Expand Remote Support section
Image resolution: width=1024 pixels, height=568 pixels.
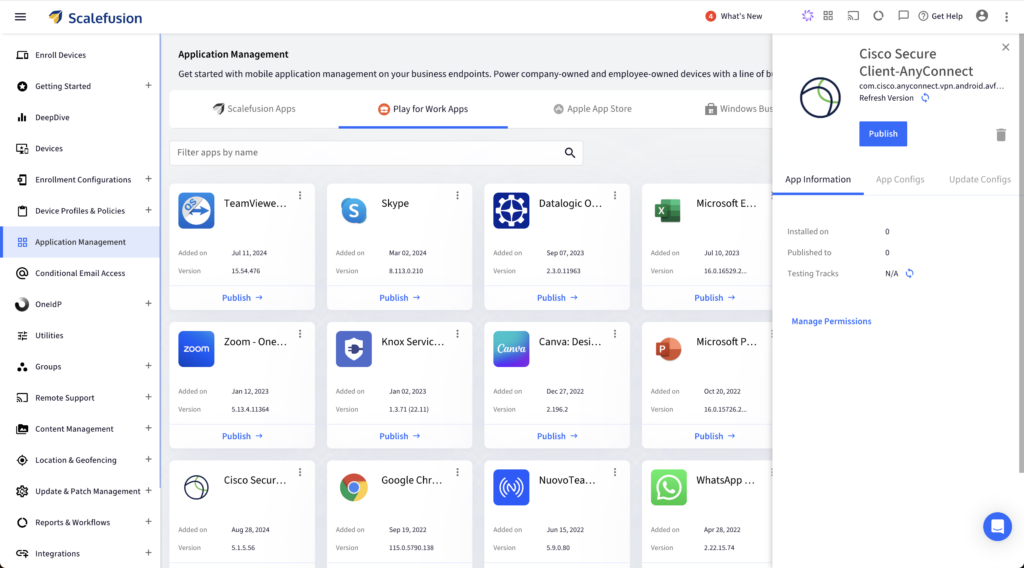pyautogui.click(x=148, y=397)
